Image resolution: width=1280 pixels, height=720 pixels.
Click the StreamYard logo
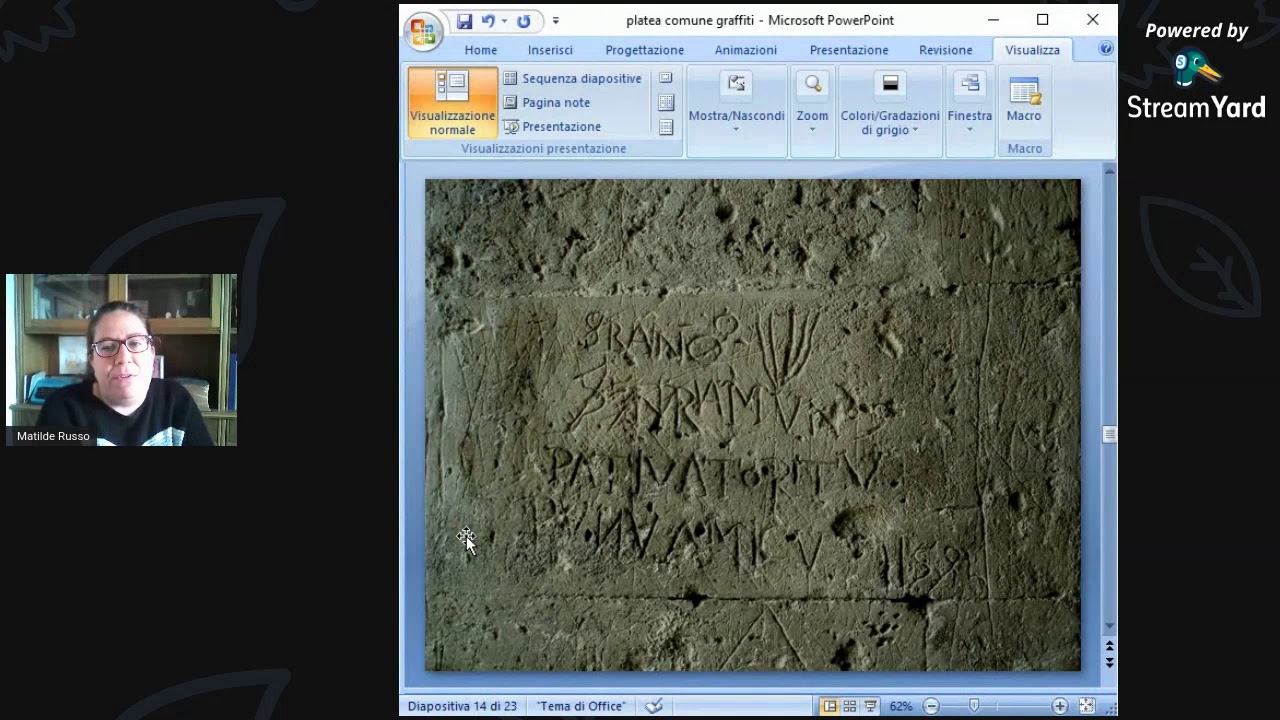click(1196, 86)
